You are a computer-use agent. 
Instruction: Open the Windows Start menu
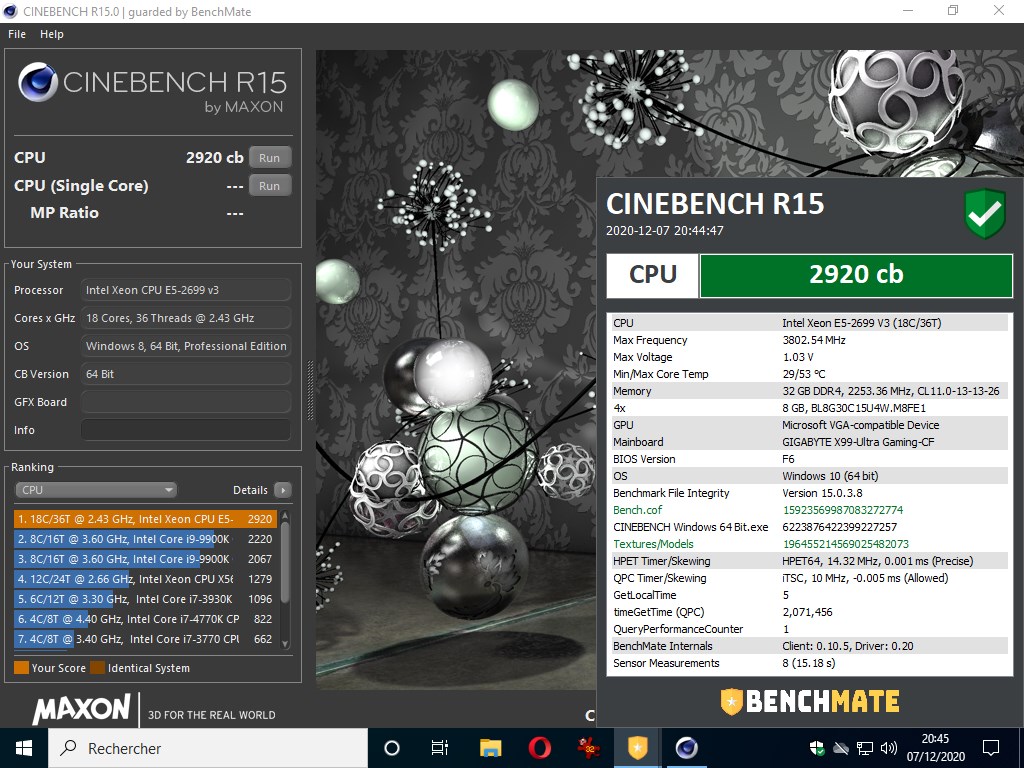24,748
